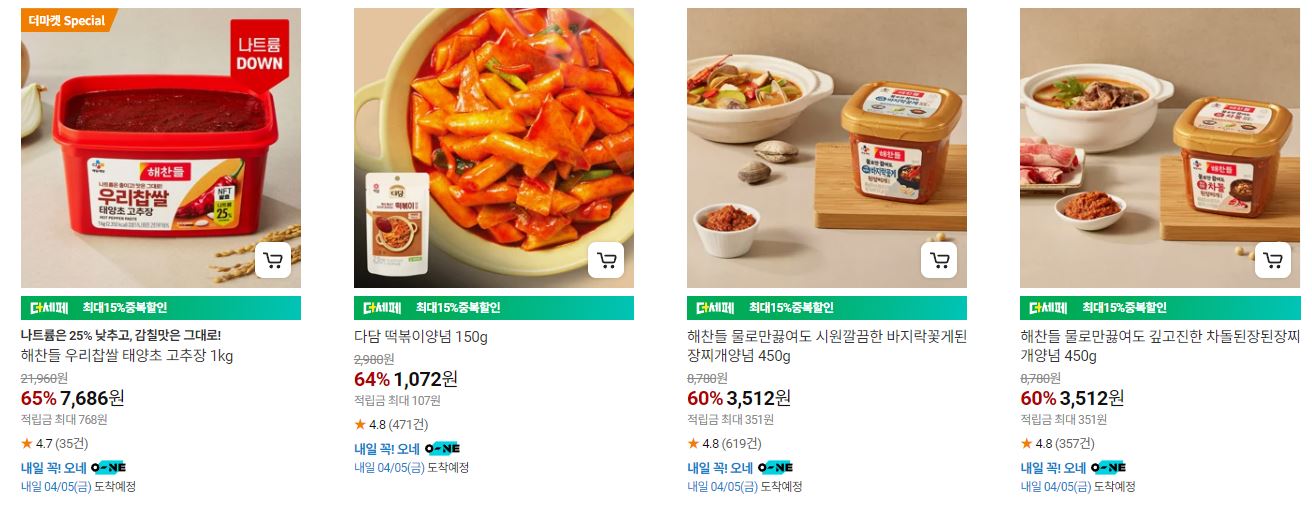This screenshot has height=532, width=1312.
Task: Add 다담 떡볶이양념 to cart
Action: [606, 260]
